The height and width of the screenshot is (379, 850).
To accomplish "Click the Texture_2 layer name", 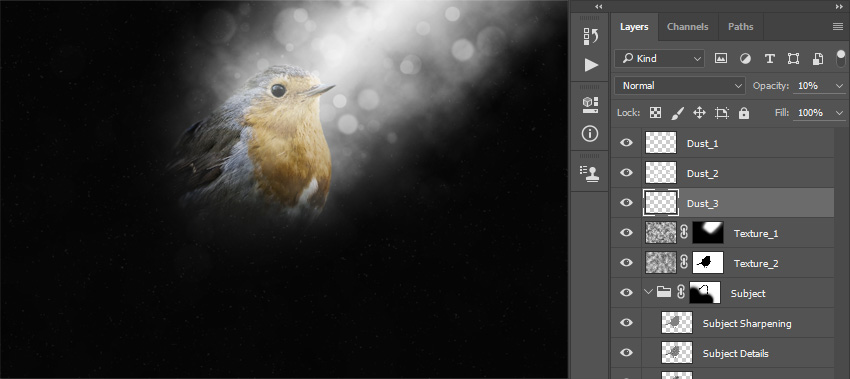I will [x=756, y=264].
